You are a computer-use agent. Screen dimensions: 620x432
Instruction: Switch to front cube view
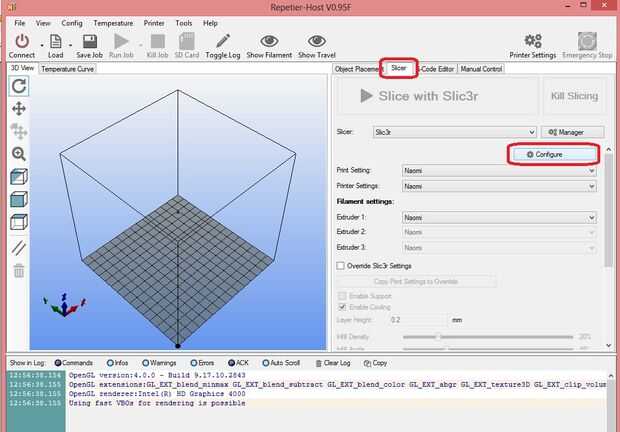pos(19,199)
